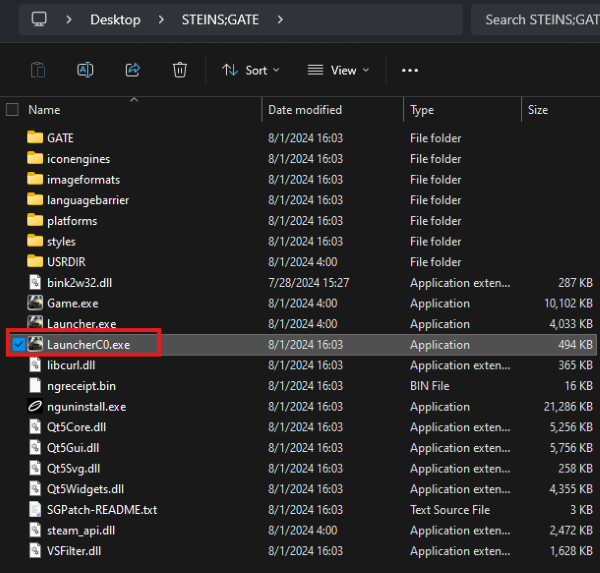This screenshot has height=573, width=600.
Task: Open the View dropdown menu
Action: click(339, 70)
